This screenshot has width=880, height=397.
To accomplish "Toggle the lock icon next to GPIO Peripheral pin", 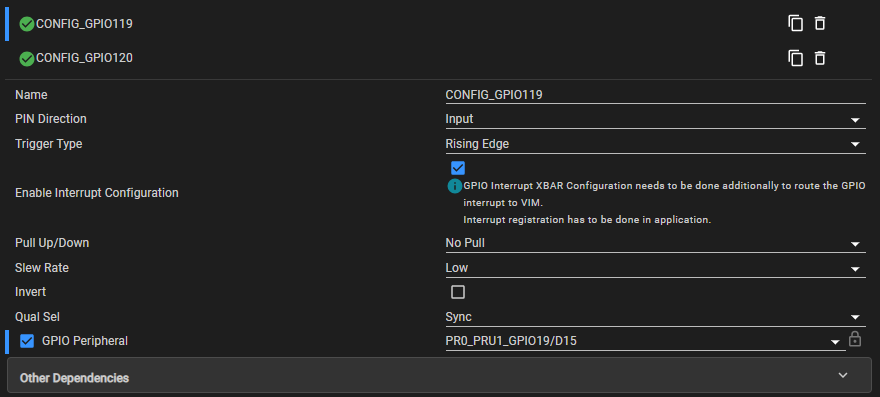I will [x=855, y=339].
